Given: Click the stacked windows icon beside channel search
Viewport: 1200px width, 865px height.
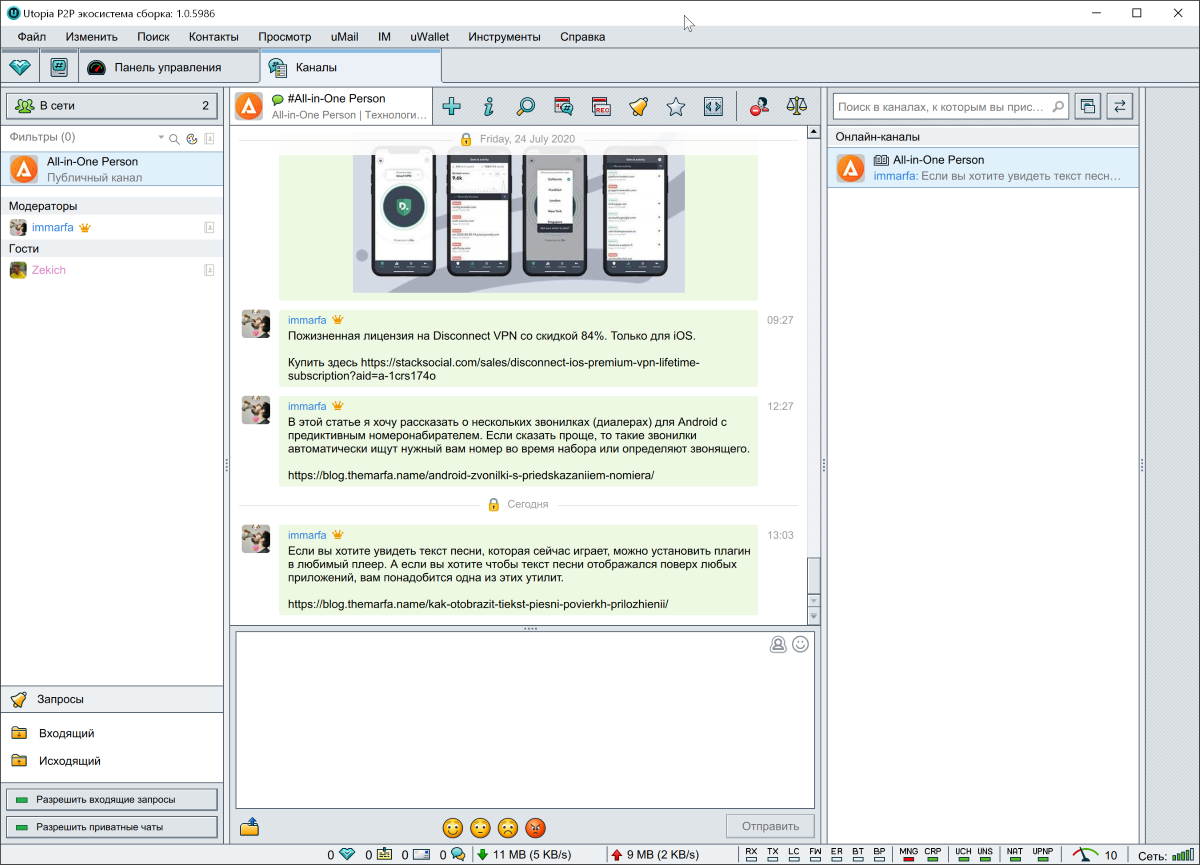Looking at the screenshot, I should tap(1088, 105).
